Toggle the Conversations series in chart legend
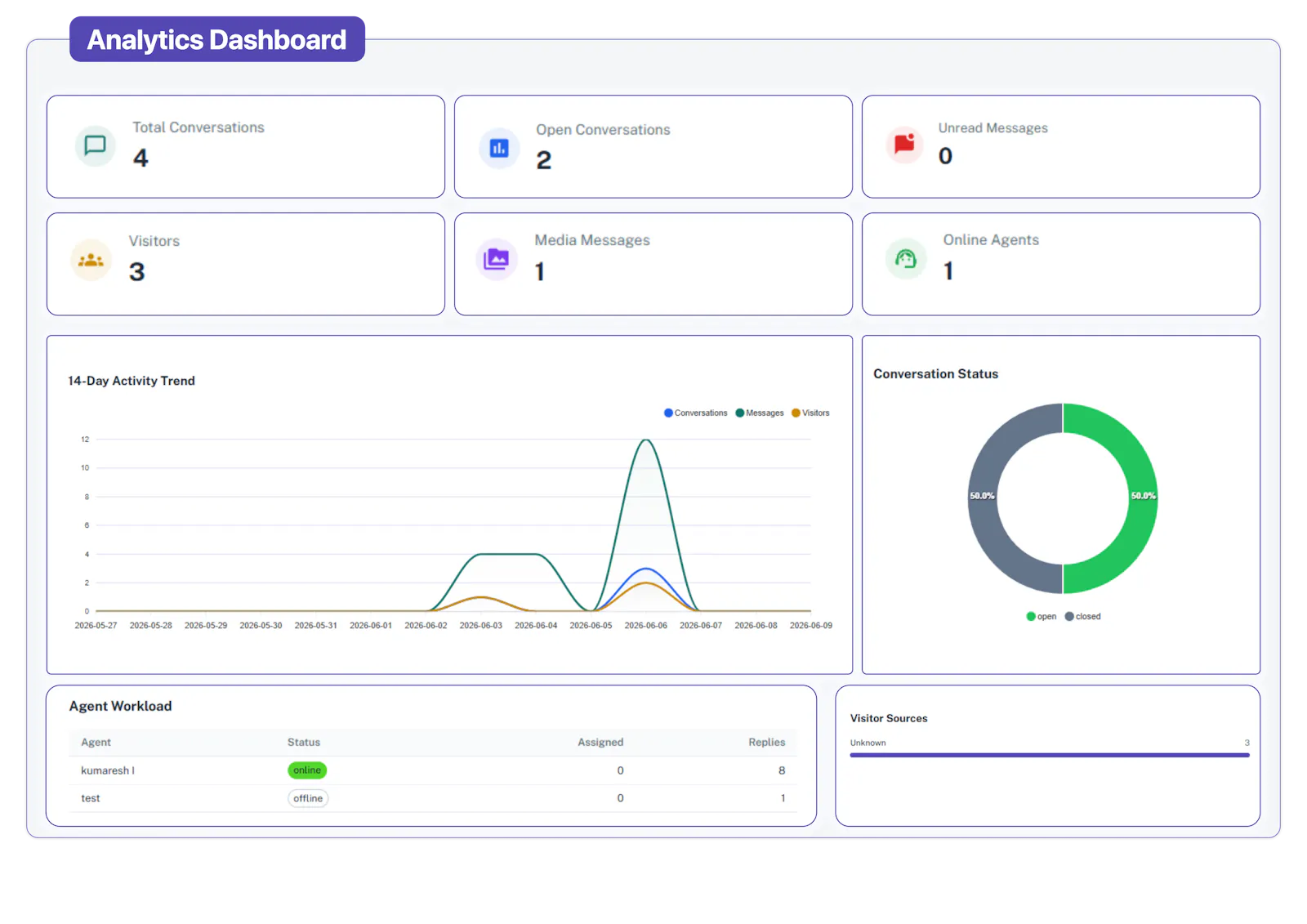 tap(696, 413)
